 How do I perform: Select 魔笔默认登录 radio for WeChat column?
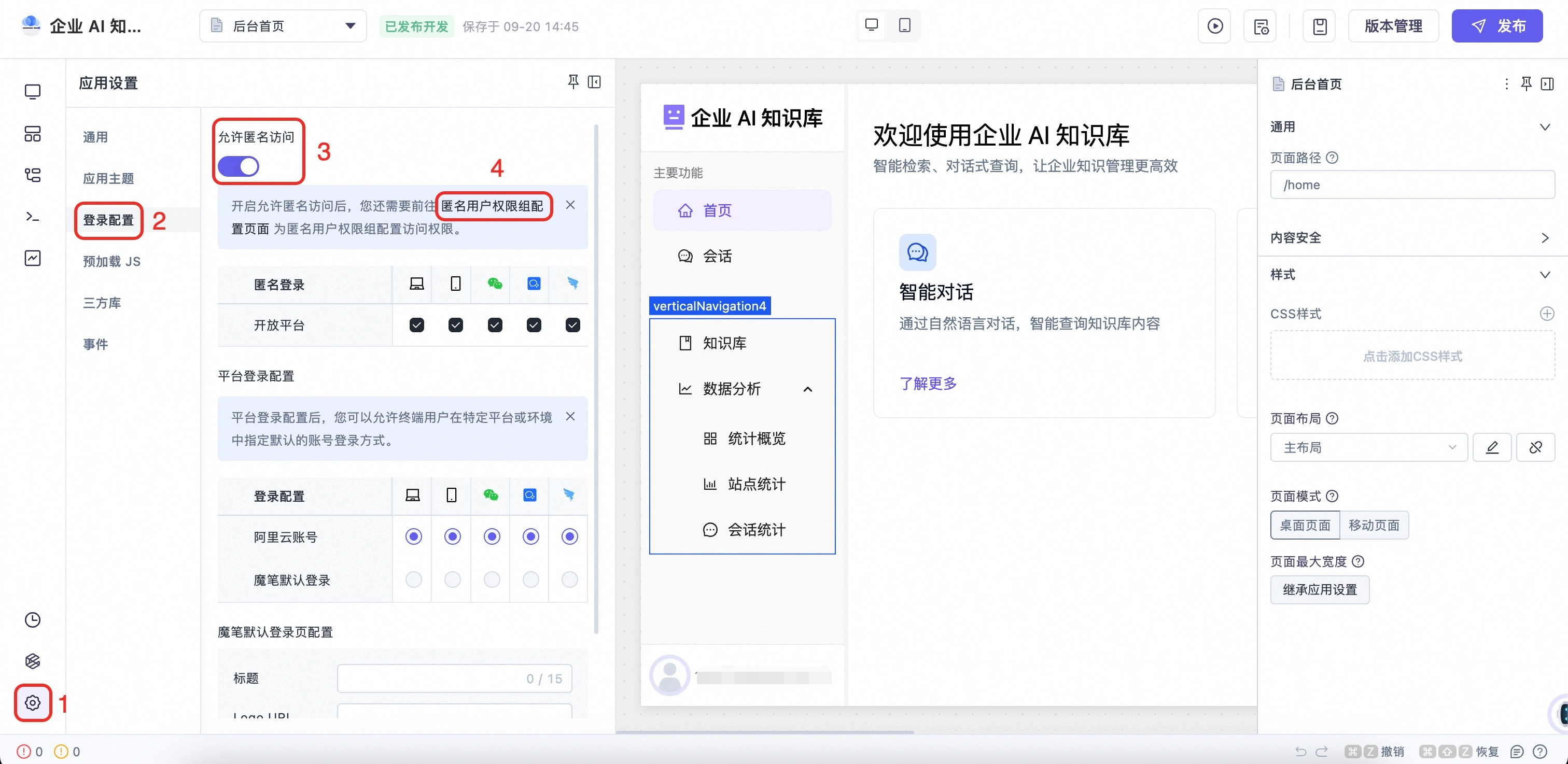point(492,579)
